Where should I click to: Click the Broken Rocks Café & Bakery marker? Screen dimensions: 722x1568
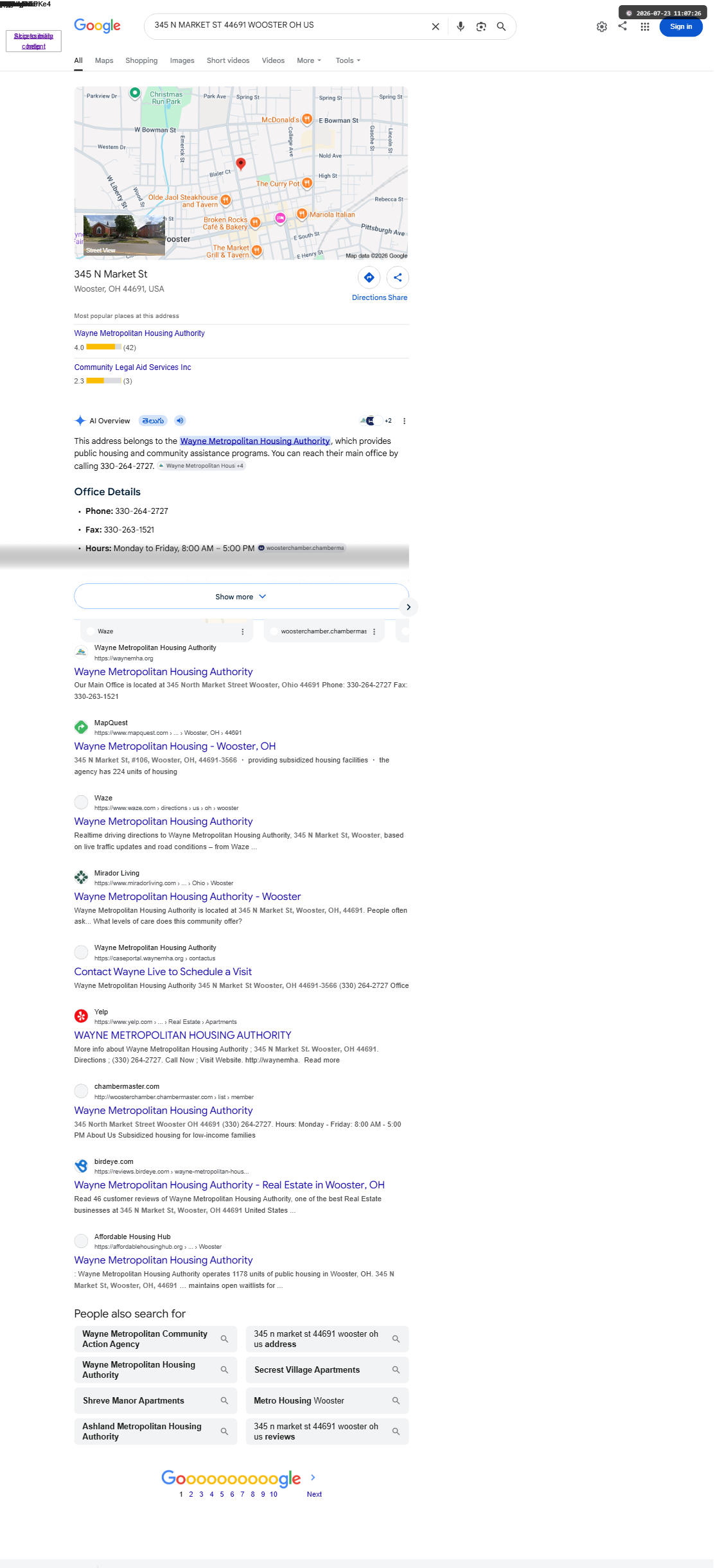(x=255, y=222)
